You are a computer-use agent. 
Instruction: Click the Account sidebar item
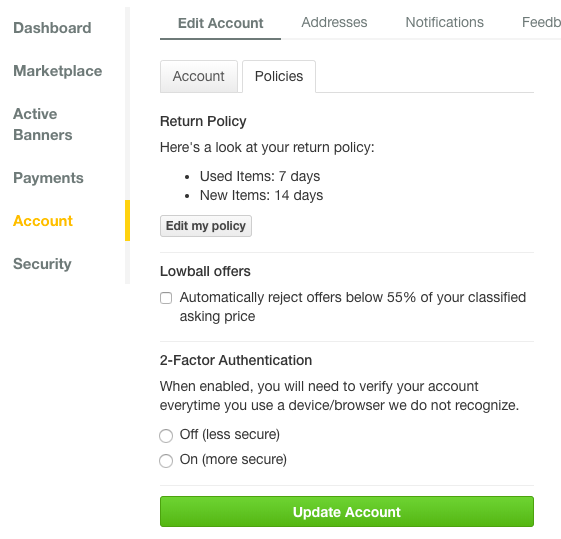pyautogui.click(x=43, y=221)
